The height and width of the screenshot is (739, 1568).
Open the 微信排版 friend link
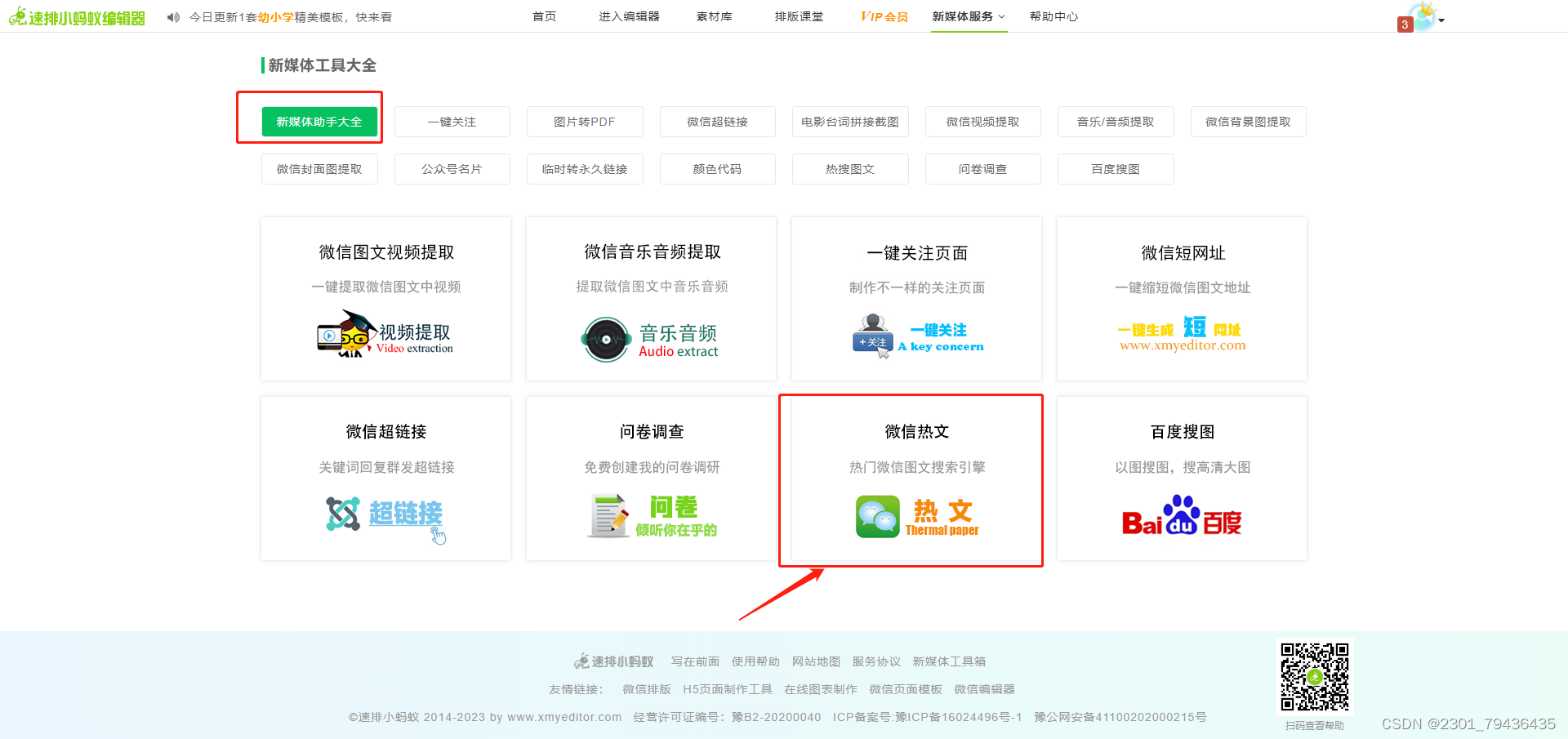(647, 689)
